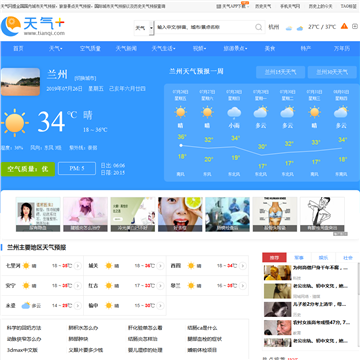Click the 兰州15天天气 button
Screen dimensions: 360x360
[x=280, y=72]
